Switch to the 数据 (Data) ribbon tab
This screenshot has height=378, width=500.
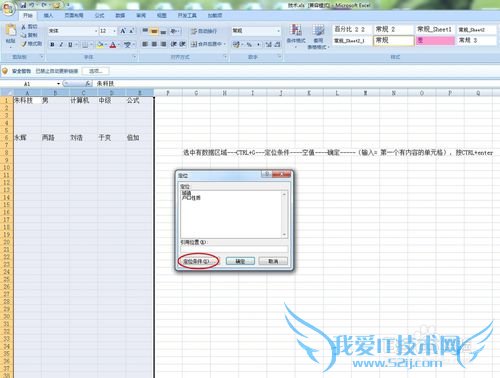pos(120,15)
